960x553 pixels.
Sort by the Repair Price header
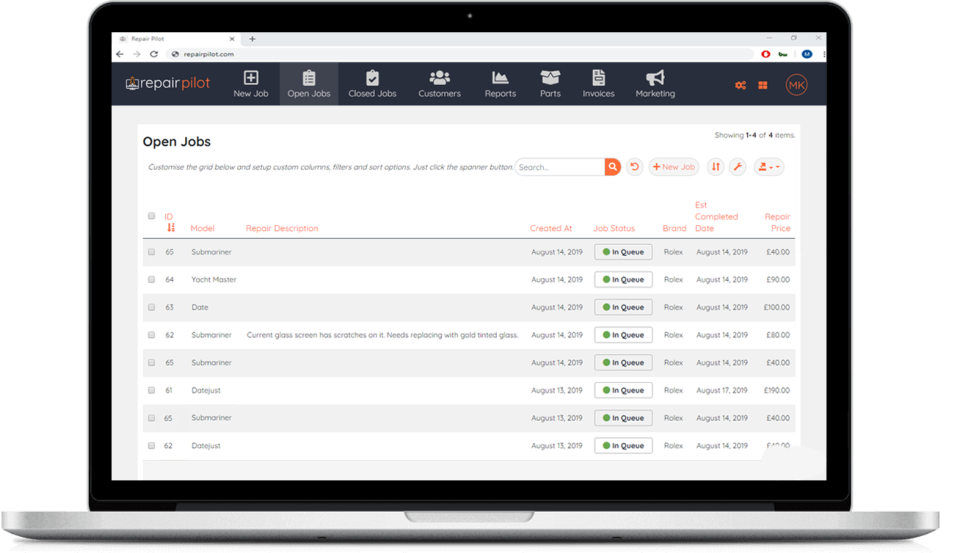[778, 222]
